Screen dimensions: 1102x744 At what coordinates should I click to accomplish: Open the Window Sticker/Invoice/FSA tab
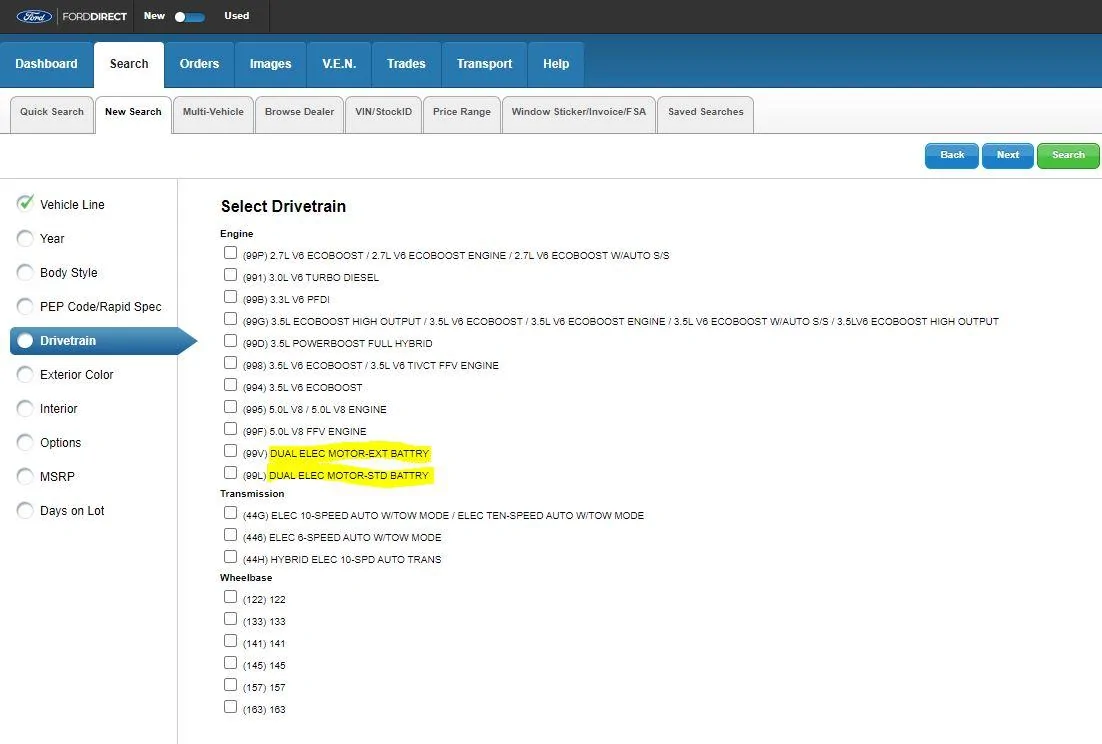pyautogui.click(x=578, y=112)
